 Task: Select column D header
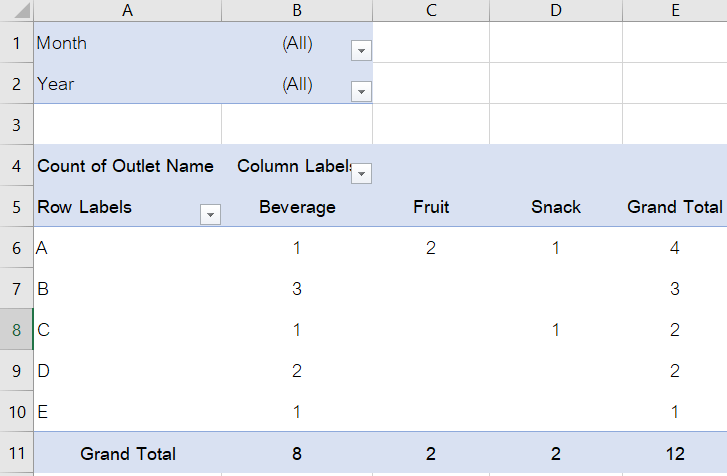point(555,10)
